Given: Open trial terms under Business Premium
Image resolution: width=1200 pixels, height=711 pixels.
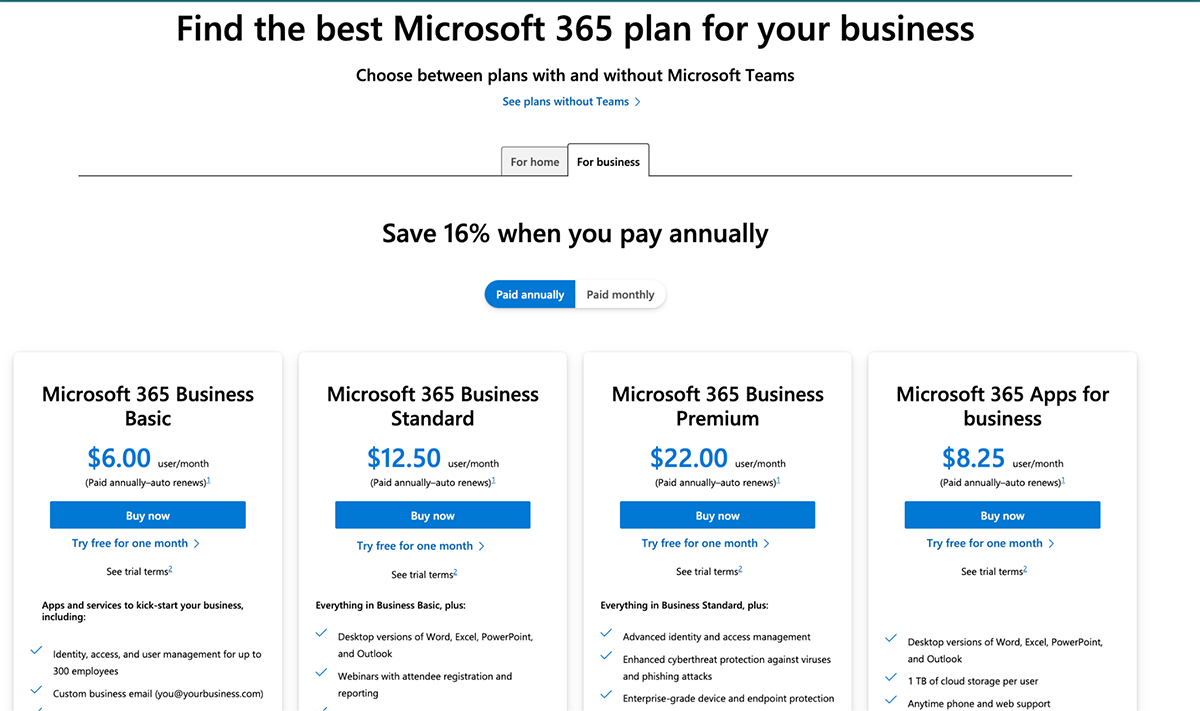Looking at the screenshot, I should 709,571.
